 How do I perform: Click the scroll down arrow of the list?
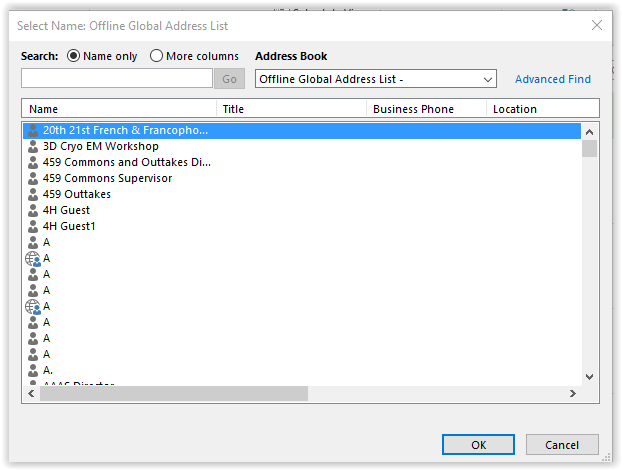[589, 377]
